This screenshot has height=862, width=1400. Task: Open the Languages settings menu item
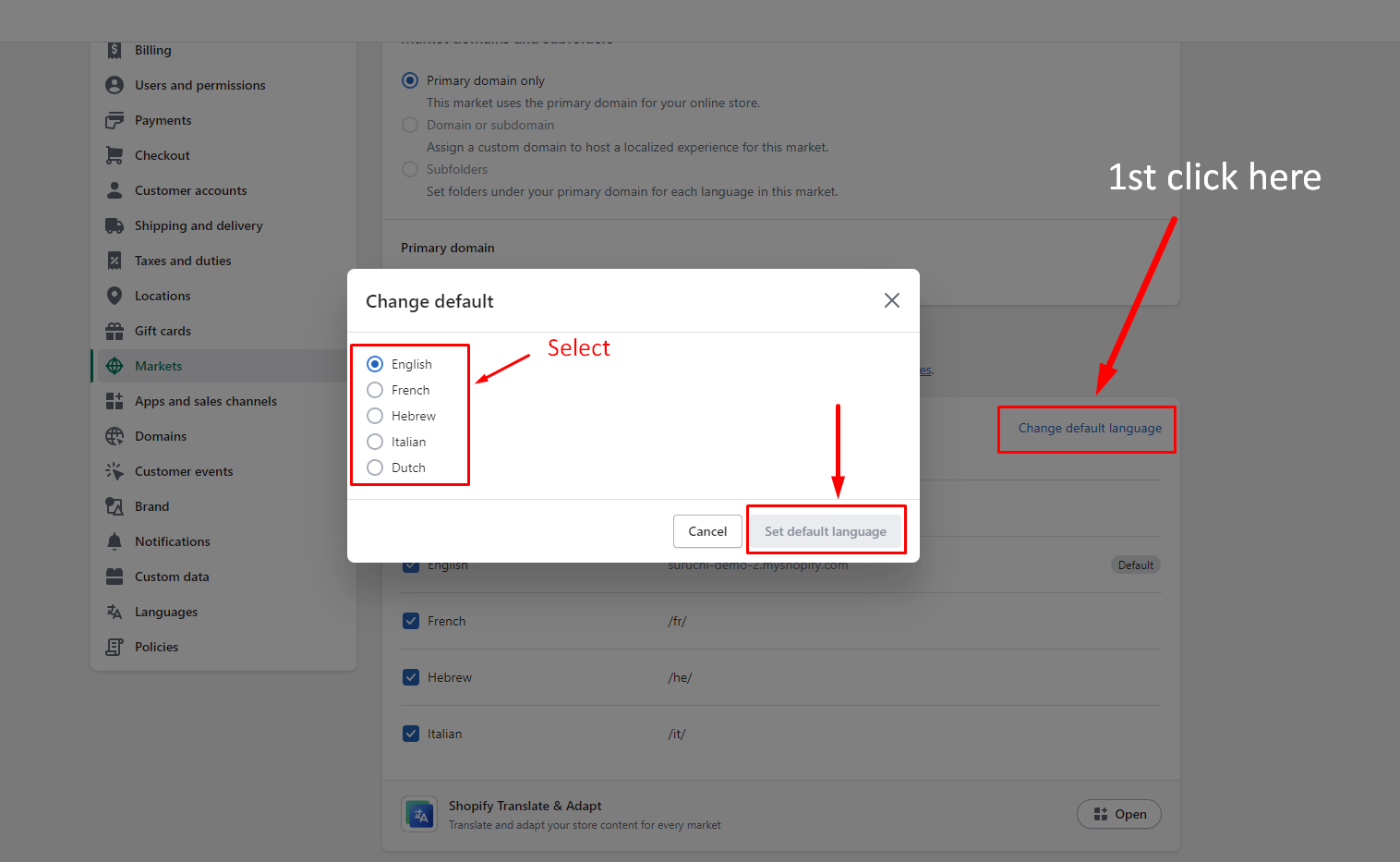pyautogui.click(x=166, y=612)
